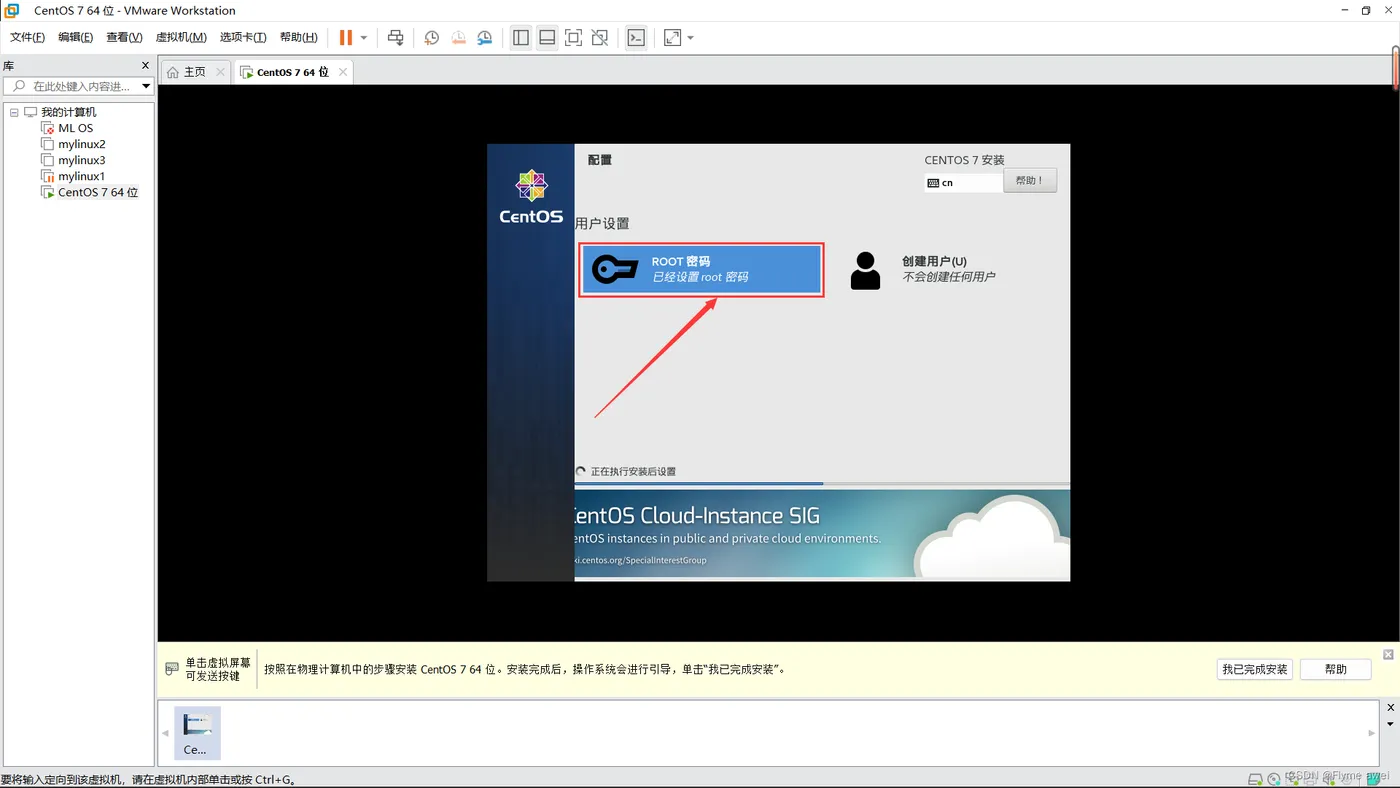Toggle the library sidebar view

tap(521, 37)
